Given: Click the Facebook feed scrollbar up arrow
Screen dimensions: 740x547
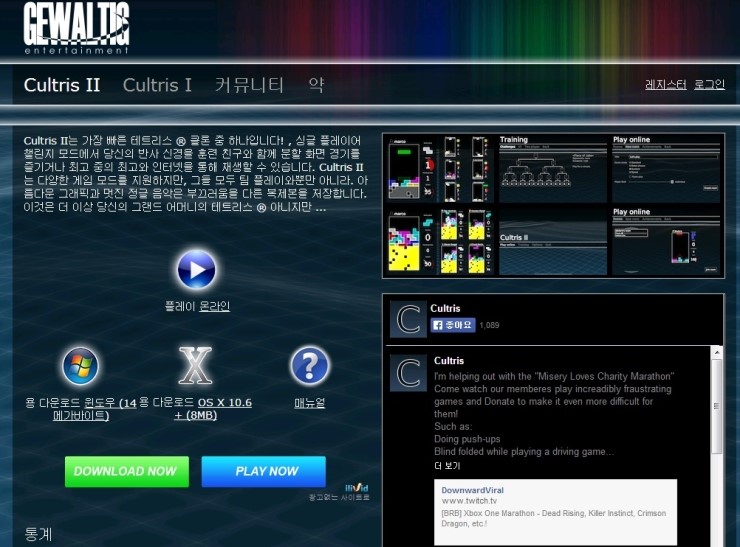Looking at the screenshot, I should coord(717,352).
